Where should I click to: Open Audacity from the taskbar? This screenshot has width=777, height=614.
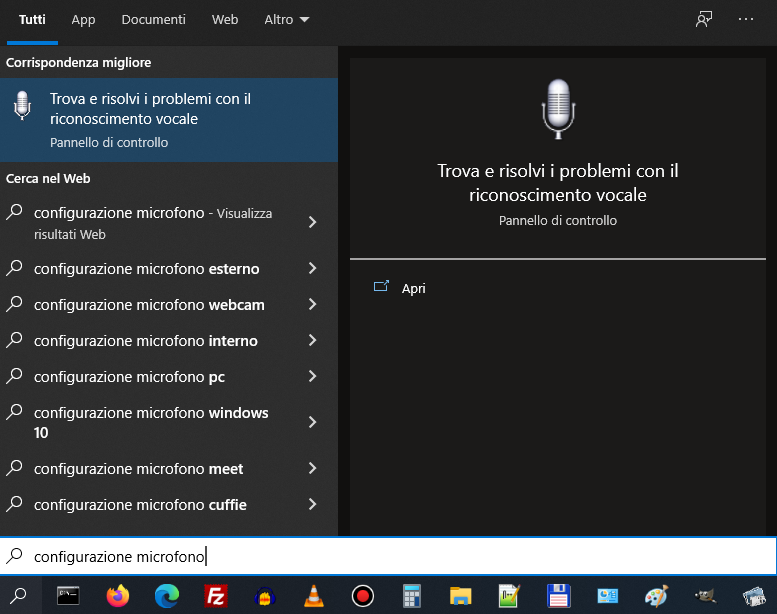point(265,596)
